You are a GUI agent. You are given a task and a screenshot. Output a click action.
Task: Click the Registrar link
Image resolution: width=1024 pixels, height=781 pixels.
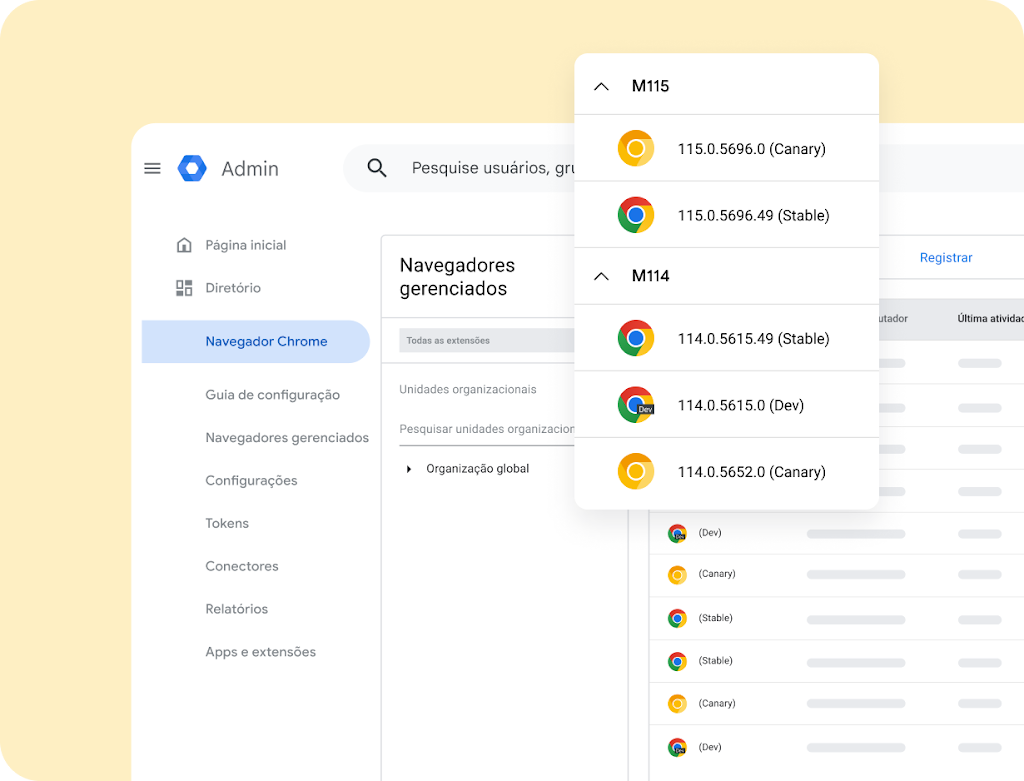pos(945,258)
